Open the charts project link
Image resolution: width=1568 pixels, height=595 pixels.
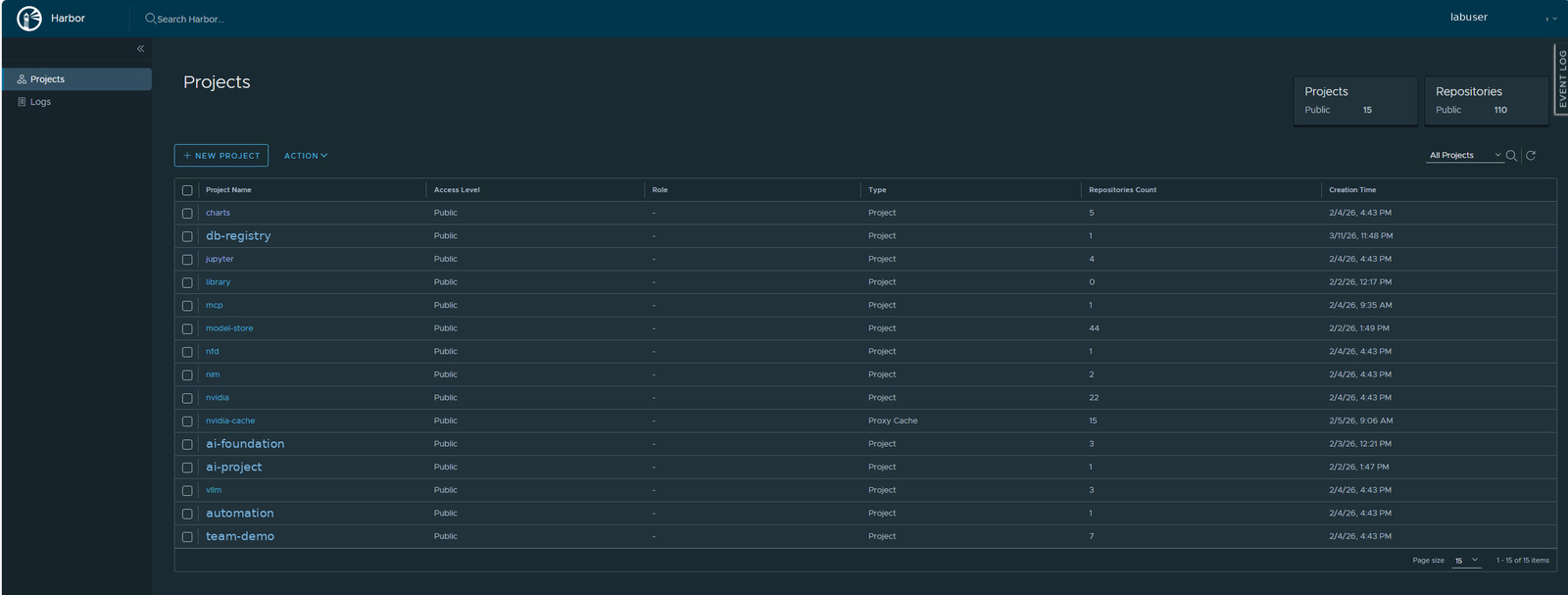tap(218, 213)
